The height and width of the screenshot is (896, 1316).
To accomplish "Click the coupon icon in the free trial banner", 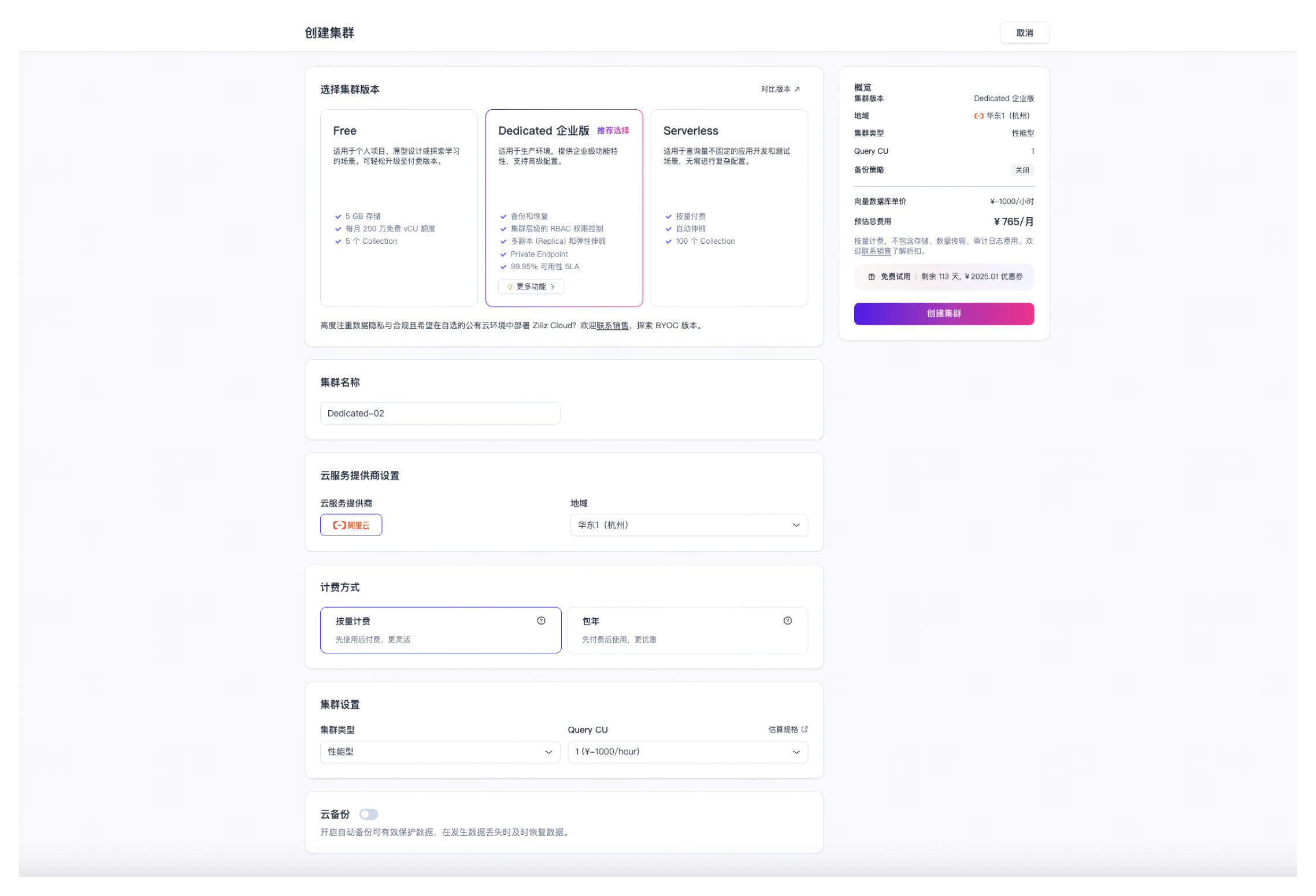I will pos(873,277).
